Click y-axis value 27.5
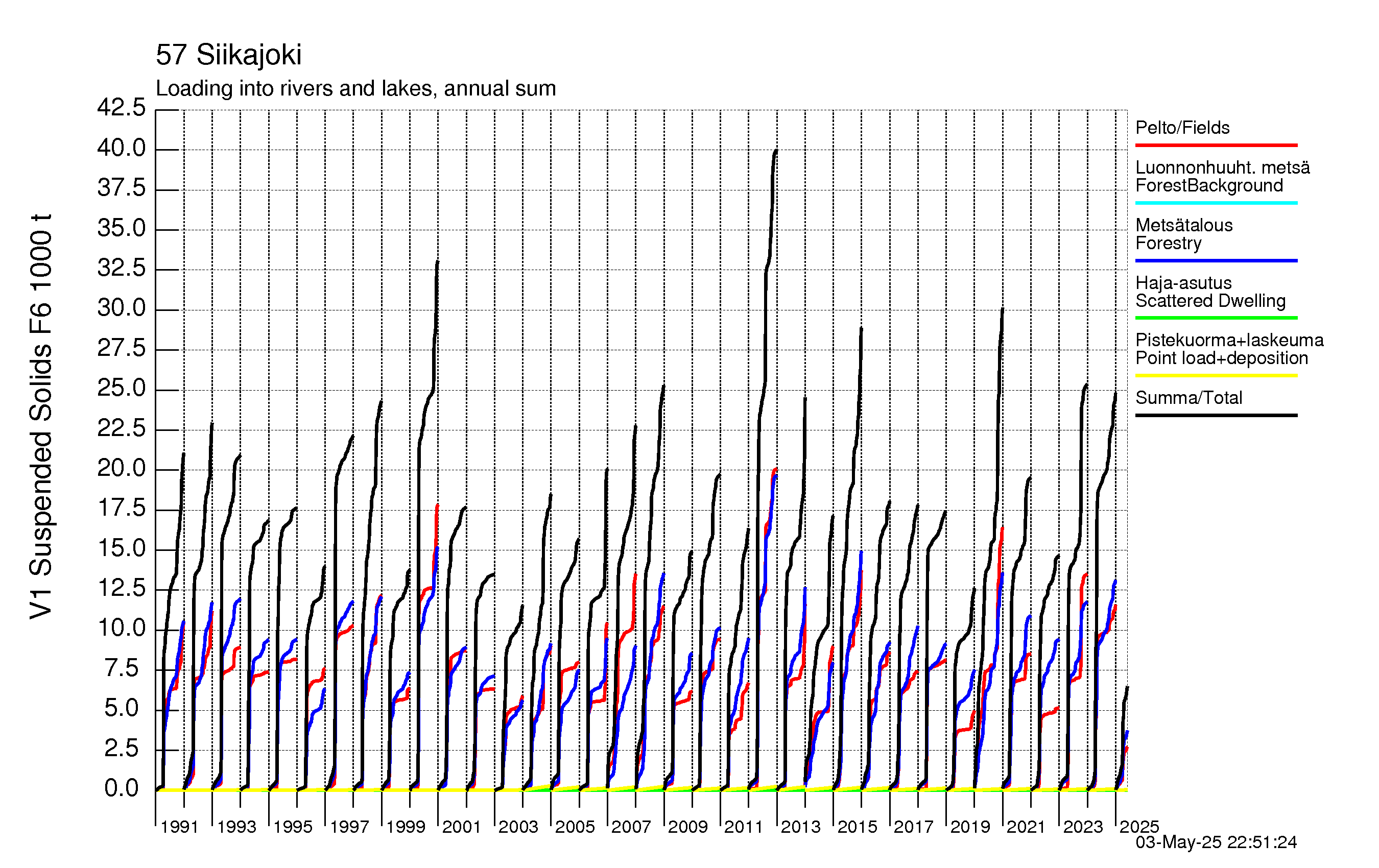The height and width of the screenshot is (868, 1379). coord(122,348)
